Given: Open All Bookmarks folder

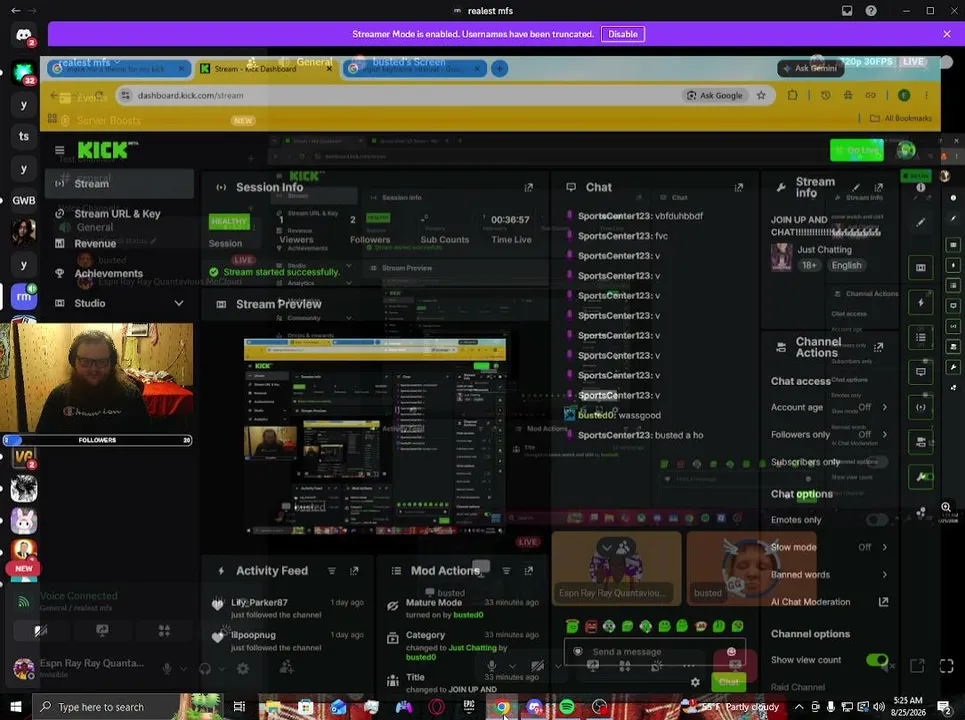Looking at the screenshot, I should click(x=900, y=118).
